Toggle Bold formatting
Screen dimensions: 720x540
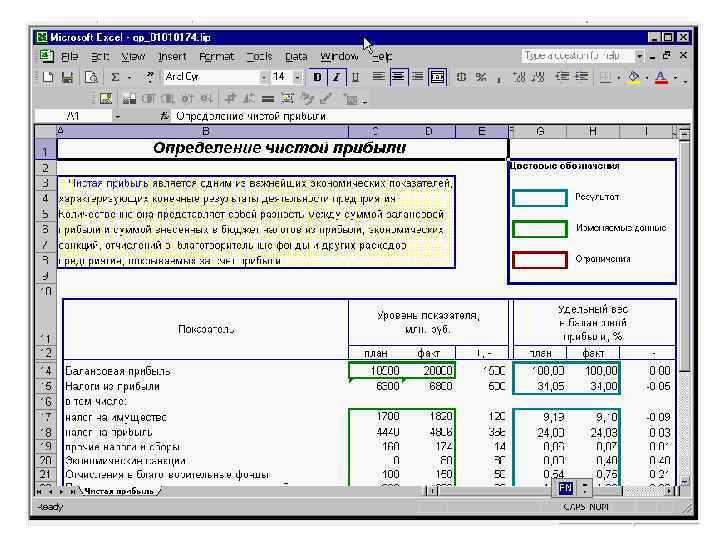[x=317, y=77]
